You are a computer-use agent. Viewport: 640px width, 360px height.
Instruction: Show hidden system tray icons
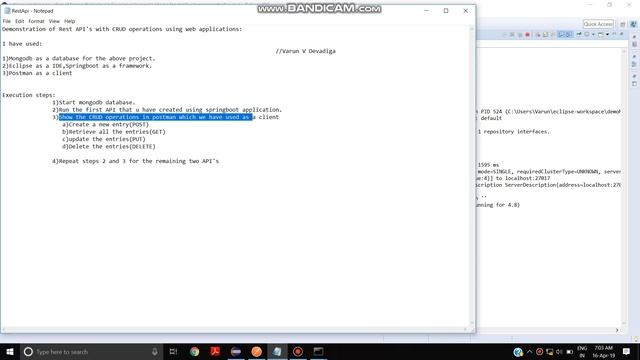[x=529, y=352]
